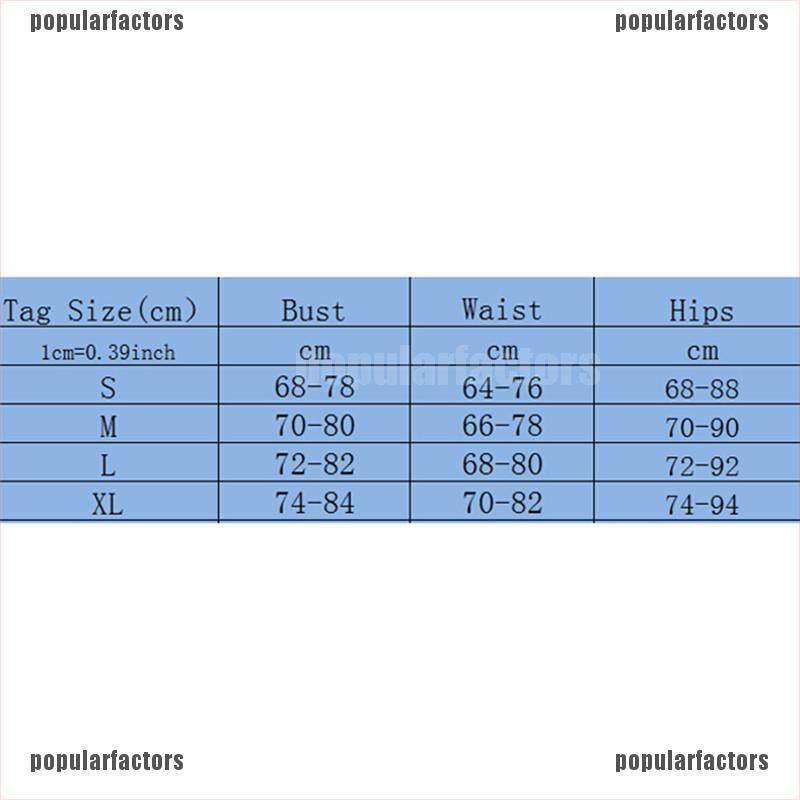The image size is (800, 800).
Task: Select the Bust column header
Action: tap(313, 310)
